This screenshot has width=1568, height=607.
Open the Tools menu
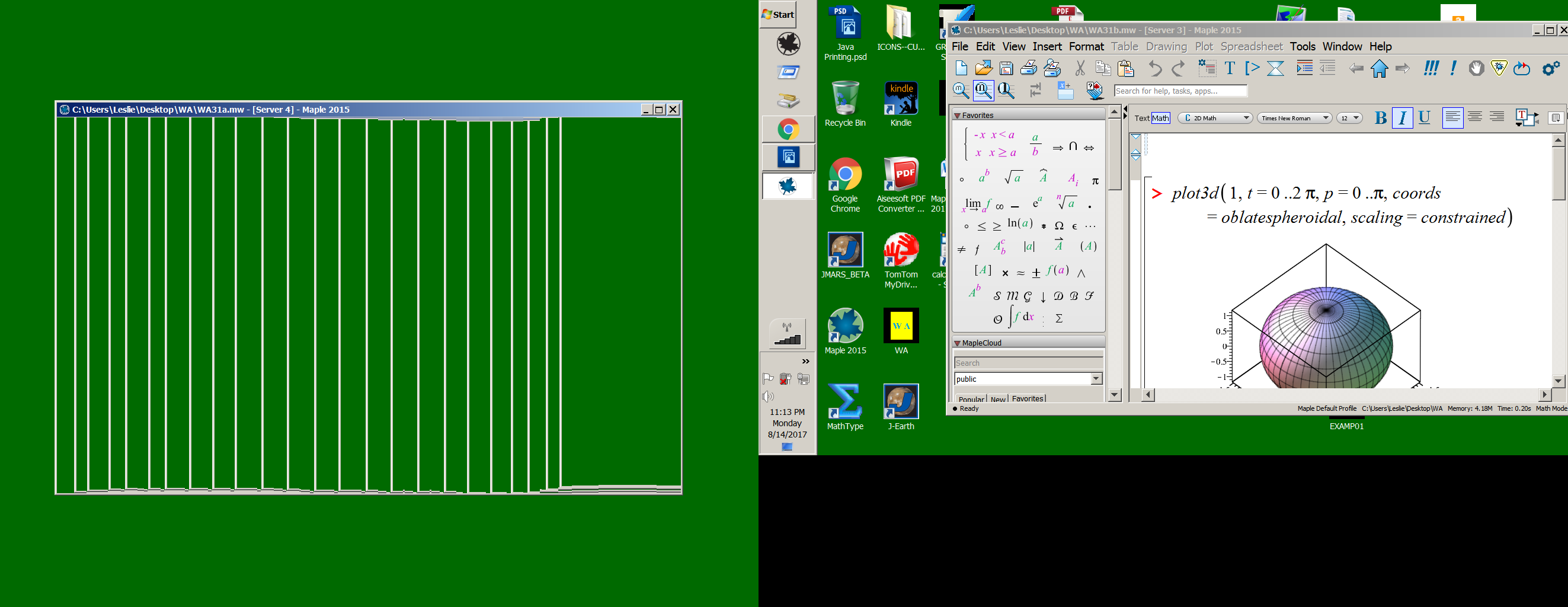click(x=1302, y=47)
